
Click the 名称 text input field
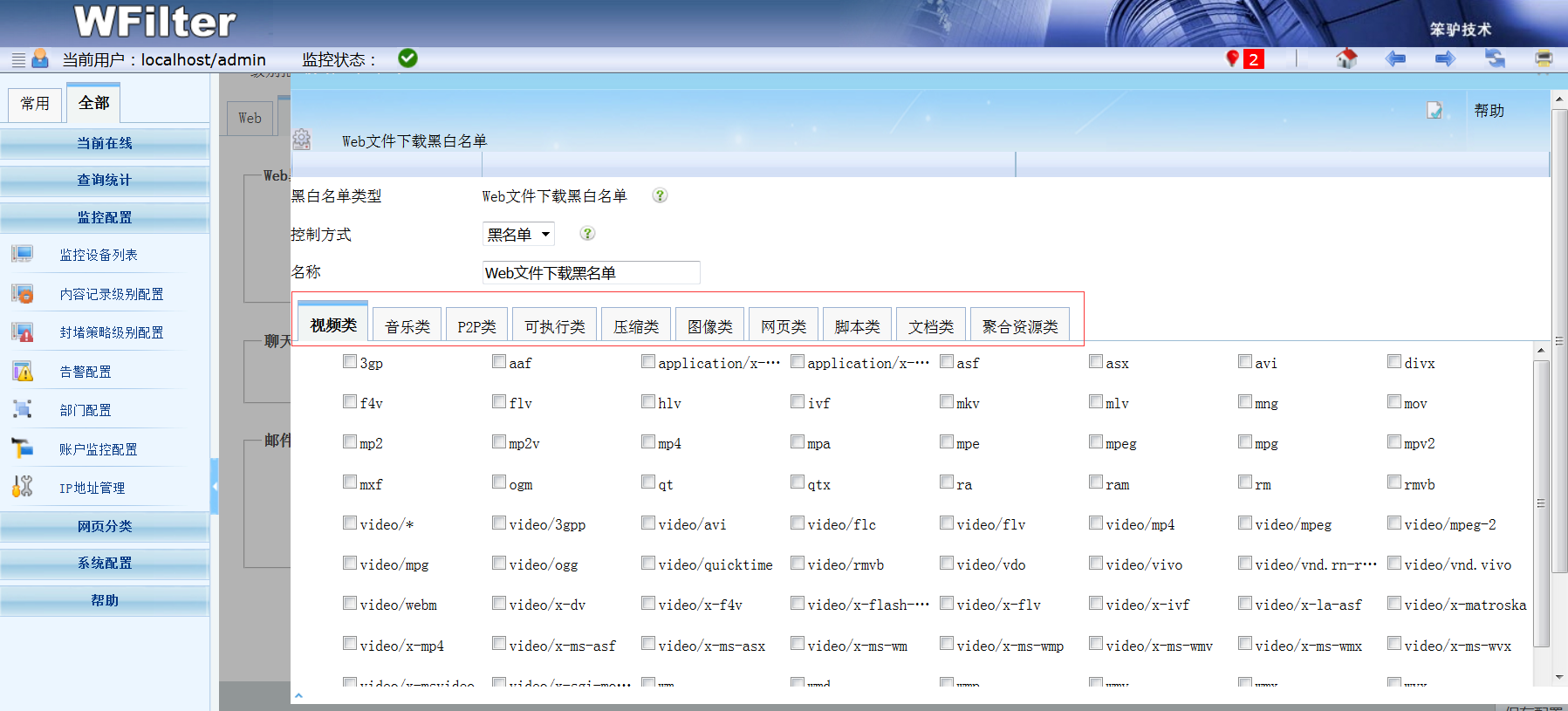[x=591, y=273]
